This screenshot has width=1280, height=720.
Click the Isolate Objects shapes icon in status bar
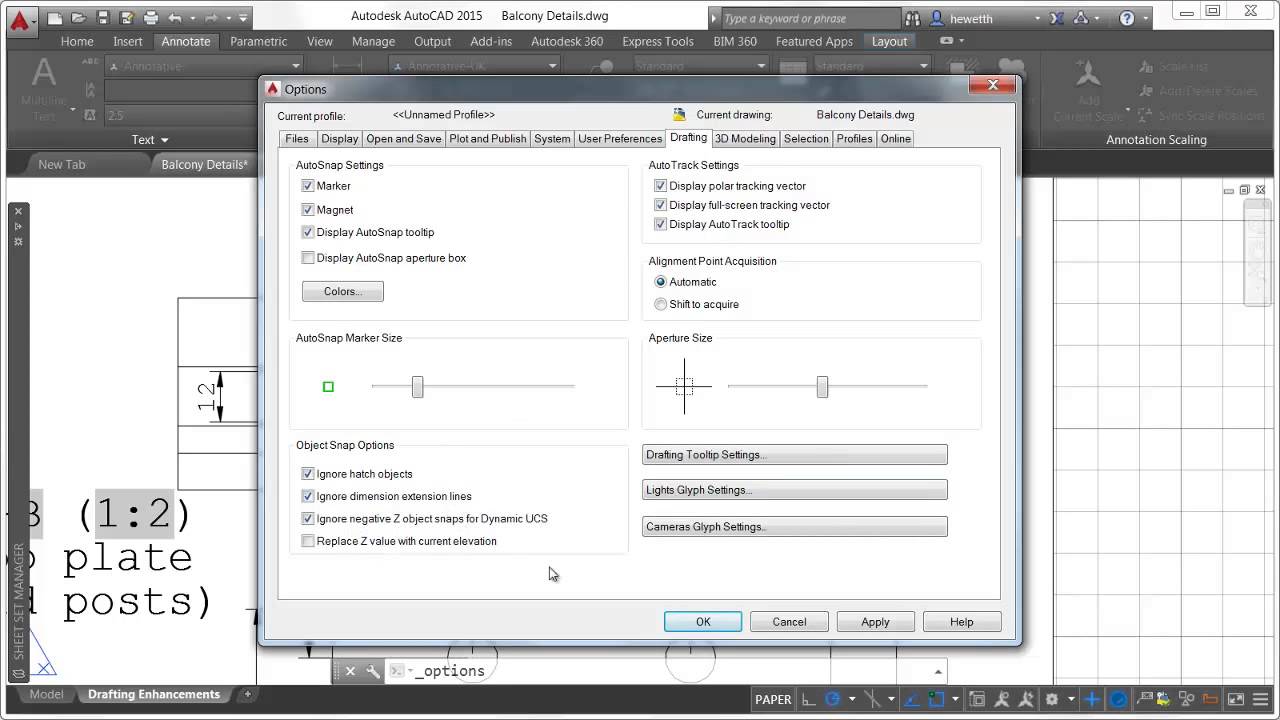[1186, 699]
